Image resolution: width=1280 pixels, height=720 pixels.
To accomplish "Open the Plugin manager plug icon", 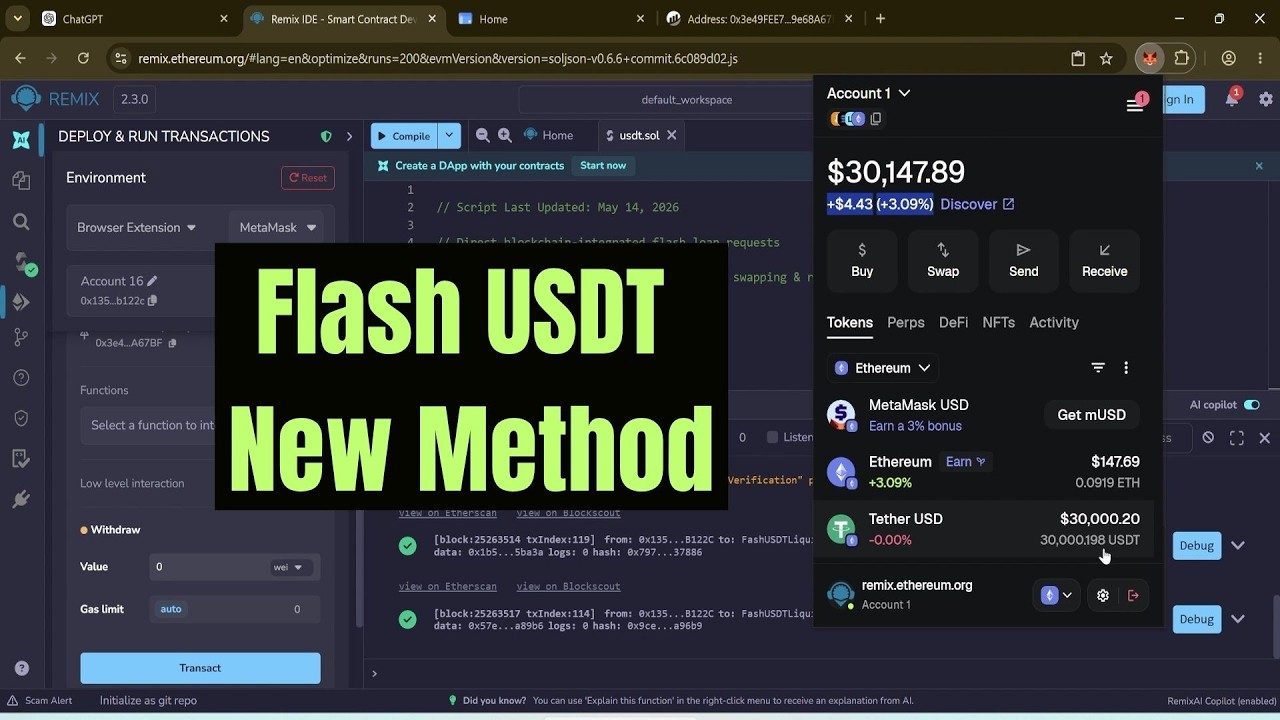I will [x=21, y=499].
